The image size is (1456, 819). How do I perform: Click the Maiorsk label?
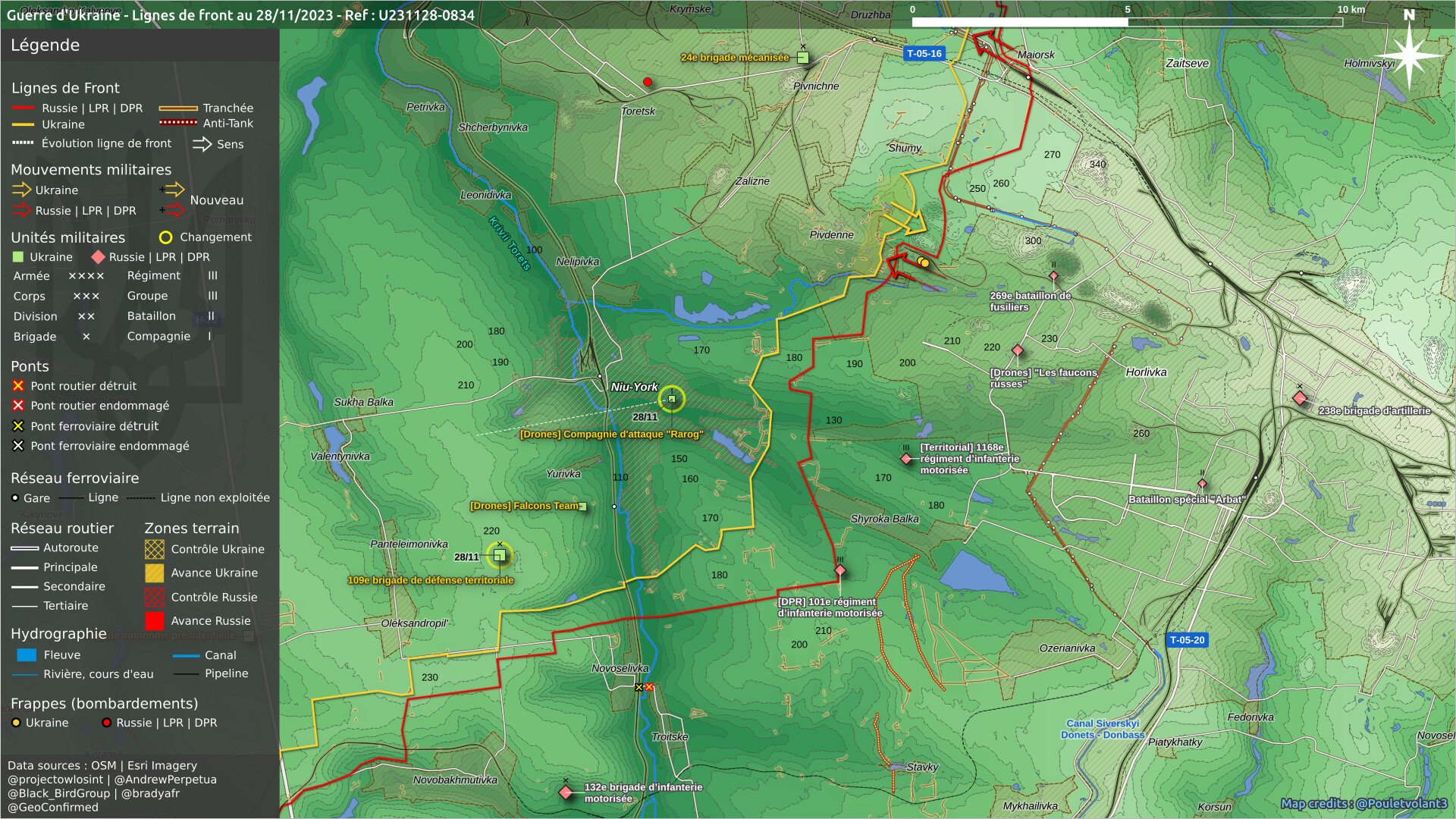pyautogui.click(x=1036, y=55)
